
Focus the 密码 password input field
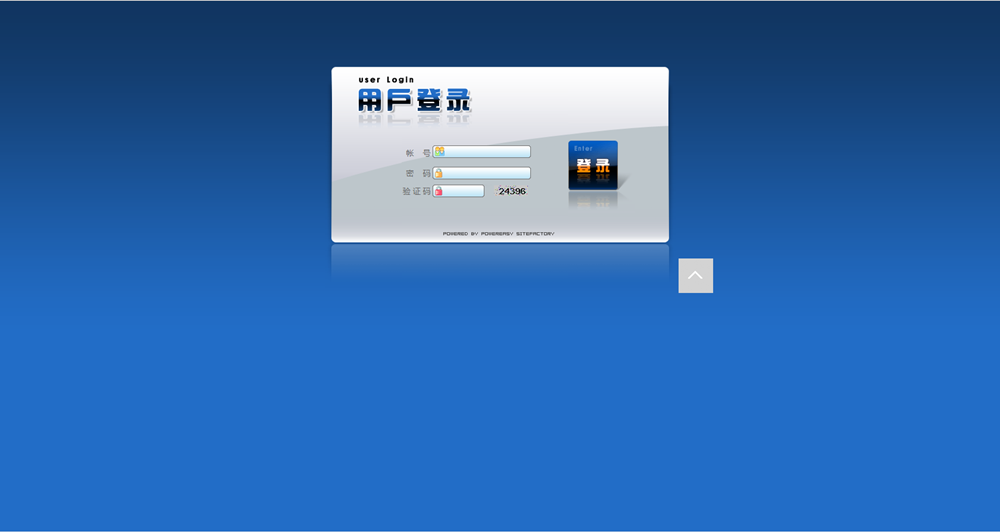(487, 173)
